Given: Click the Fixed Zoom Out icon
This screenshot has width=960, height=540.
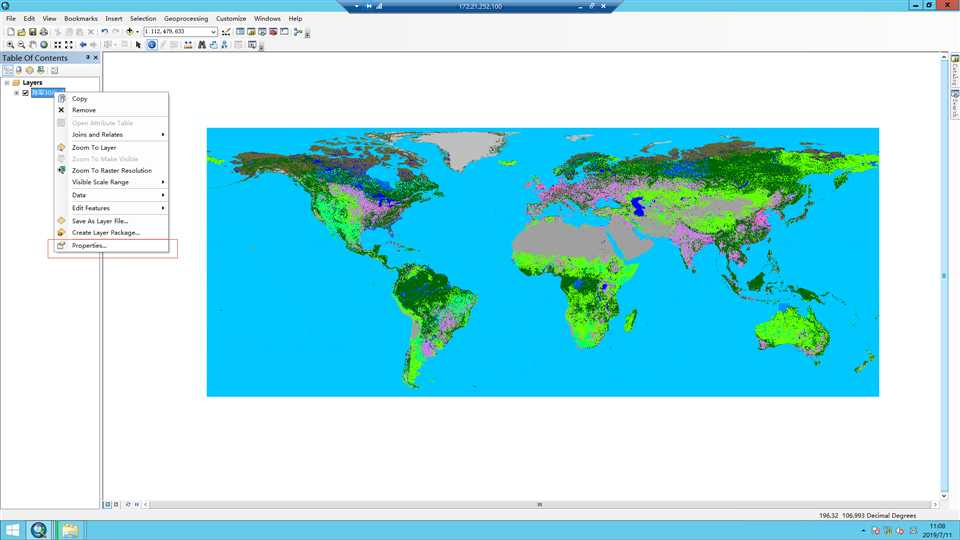Looking at the screenshot, I should (69, 45).
